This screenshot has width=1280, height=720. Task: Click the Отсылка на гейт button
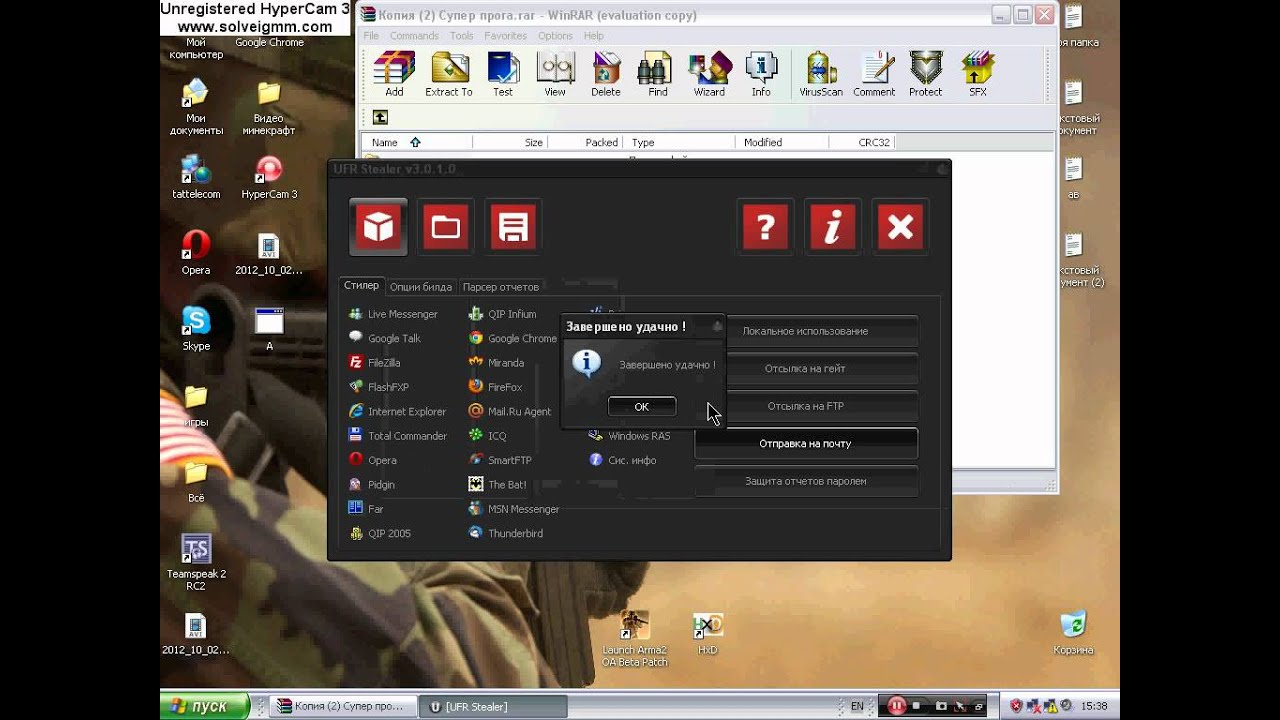805,368
